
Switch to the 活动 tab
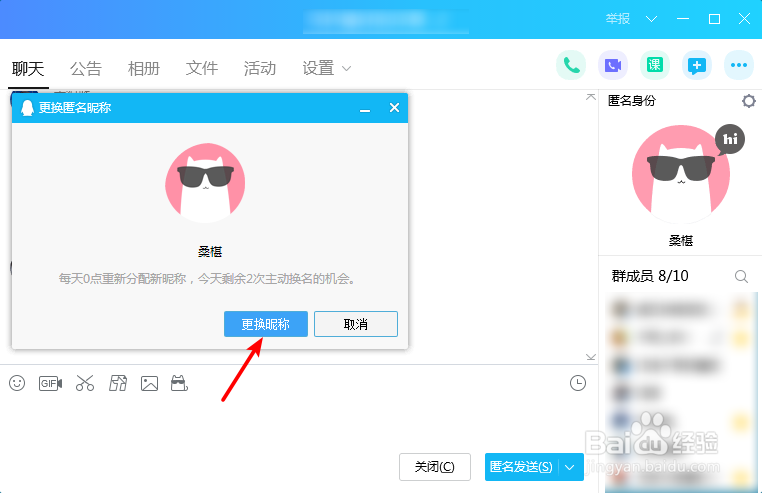pos(260,69)
